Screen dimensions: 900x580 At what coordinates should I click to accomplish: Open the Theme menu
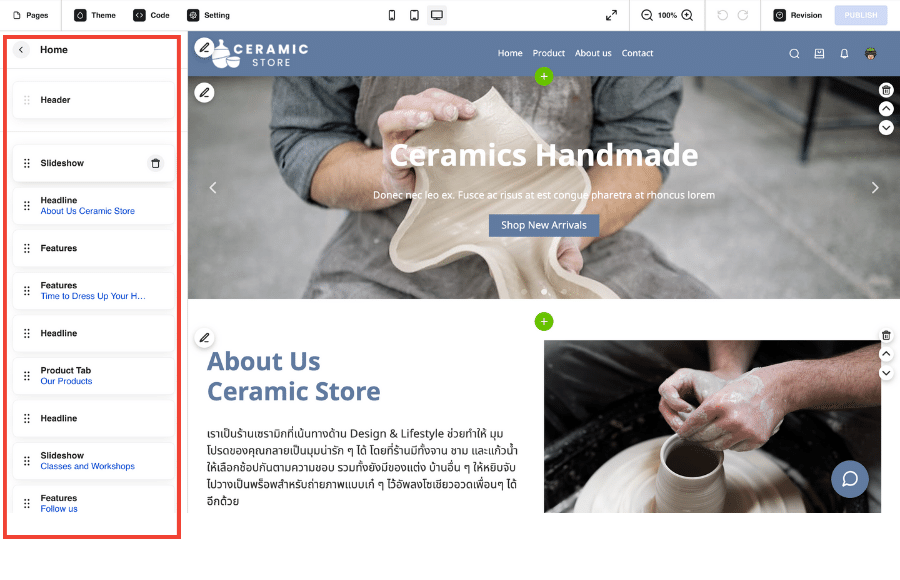coord(95,16)
